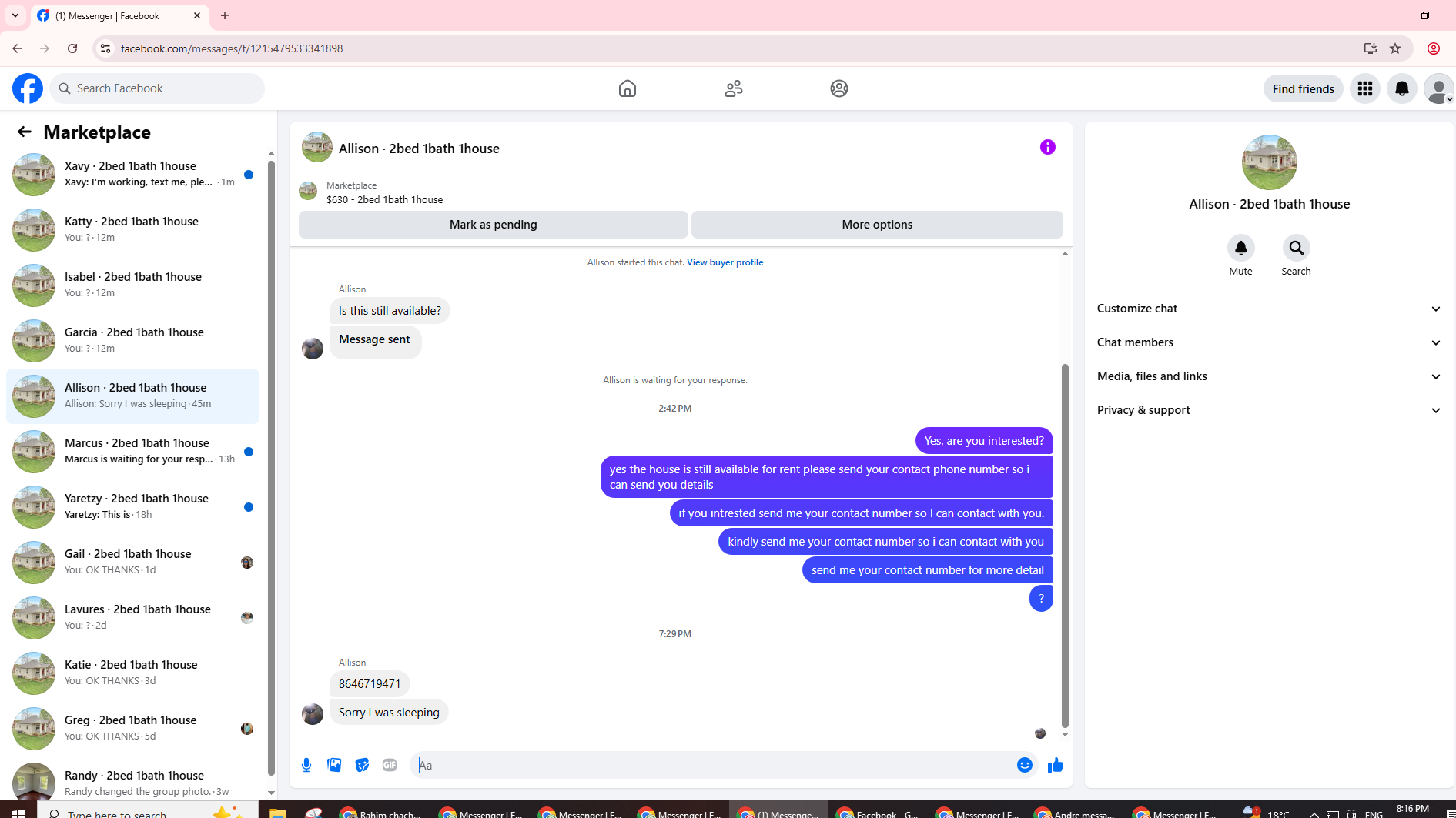The image size is (1456, 818).
Task: Open the Katty conversation
Action: pos(133,230)
